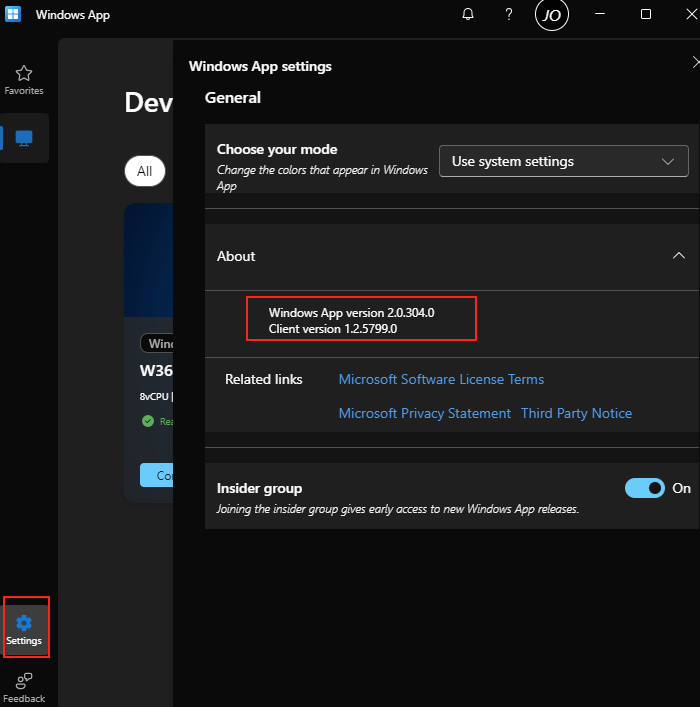Click the Choose your mode label
This screenshot has height=707, width=700.
pos(277,149)
